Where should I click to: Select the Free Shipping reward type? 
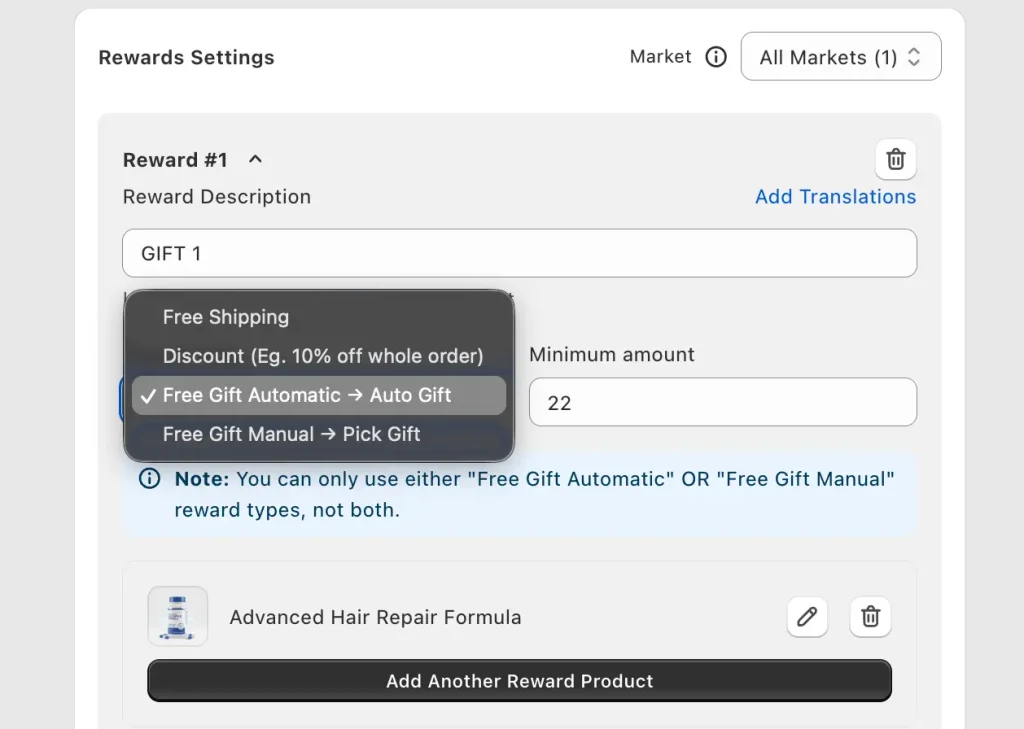coord(226,317)
